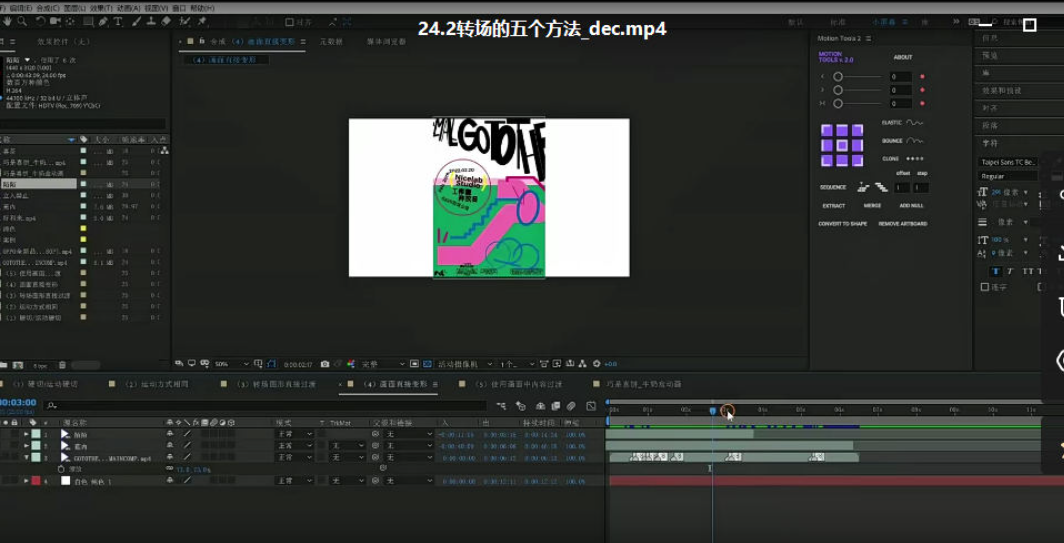Toggle faux italic in Character panel

click(1010, 271)
